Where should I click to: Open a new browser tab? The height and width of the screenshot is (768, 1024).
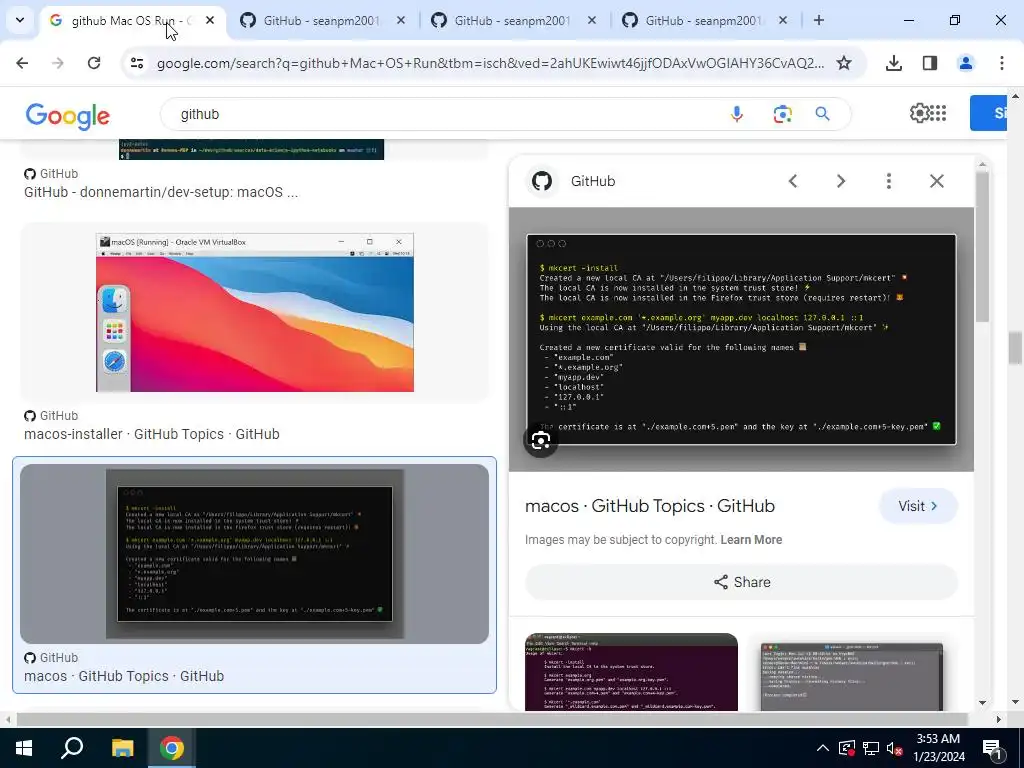pos(819,20)
